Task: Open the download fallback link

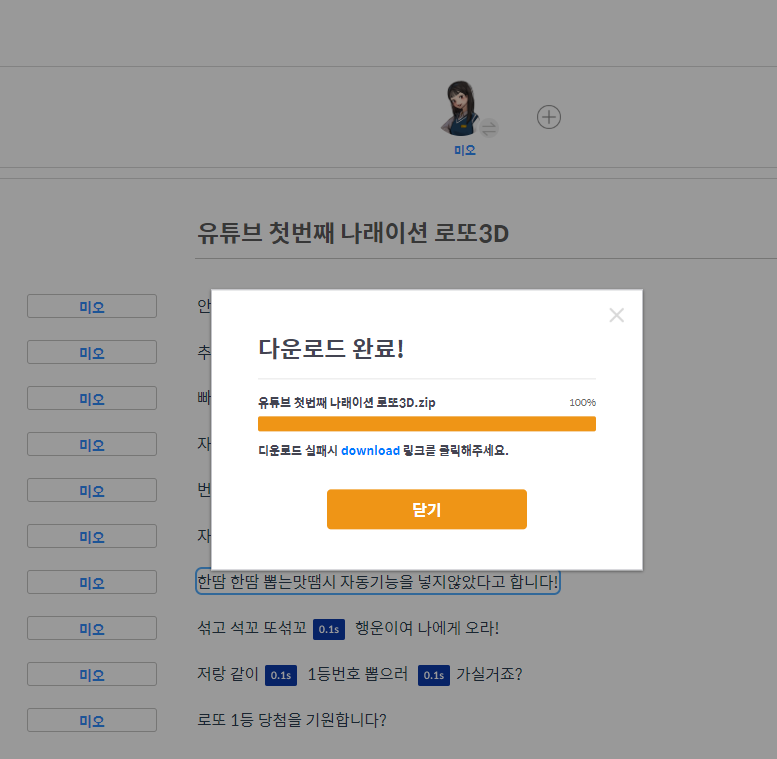Action: tap(370, 450)
